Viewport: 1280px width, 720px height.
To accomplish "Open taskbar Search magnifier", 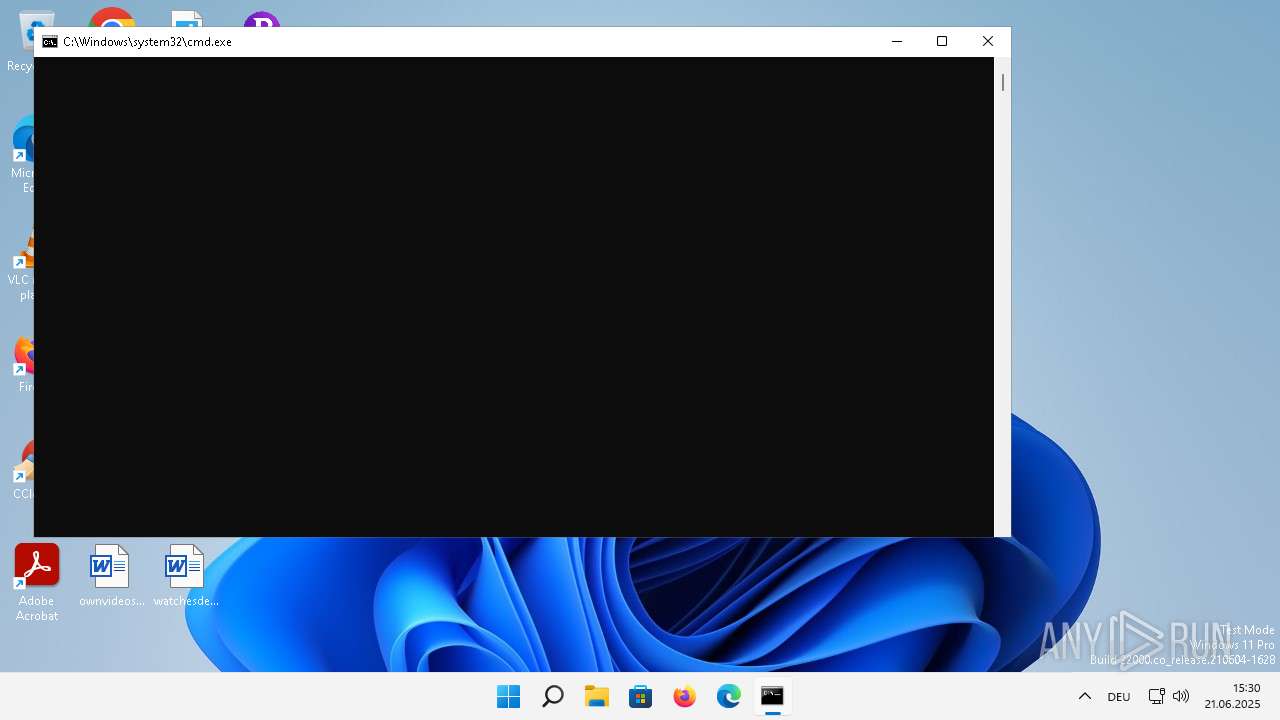I will (x=552, y=696).
